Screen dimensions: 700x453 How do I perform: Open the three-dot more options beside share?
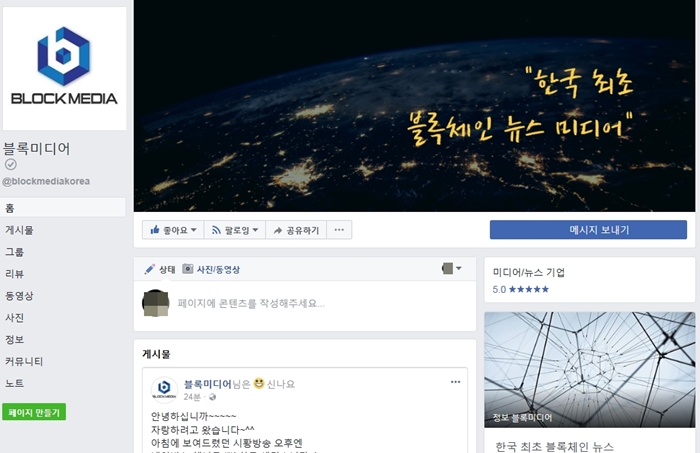pyautogui.click(x=339, y=230)
